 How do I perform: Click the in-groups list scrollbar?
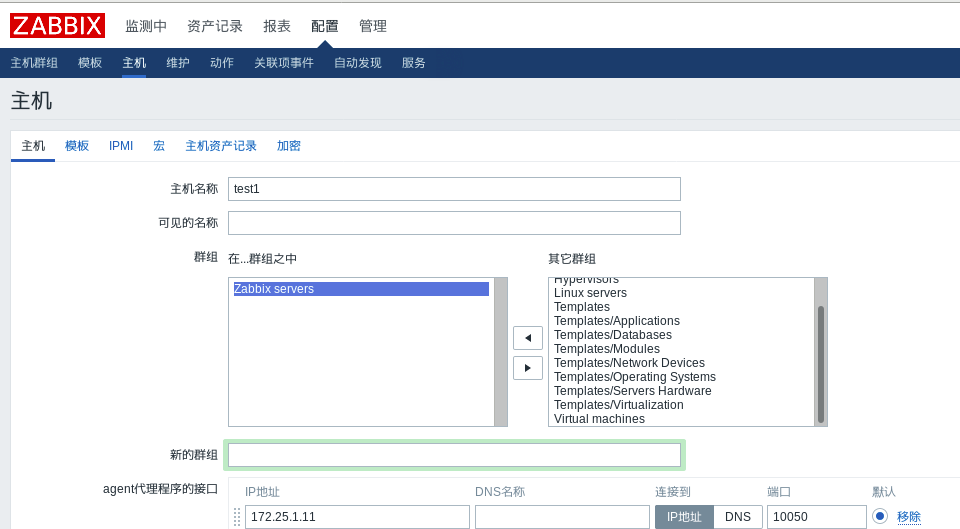click(x=501, y=352)
